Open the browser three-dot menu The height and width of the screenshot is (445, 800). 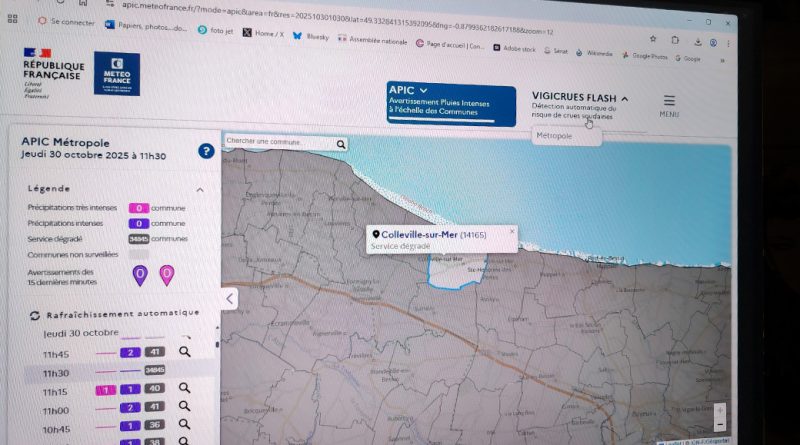pos(729,44)
